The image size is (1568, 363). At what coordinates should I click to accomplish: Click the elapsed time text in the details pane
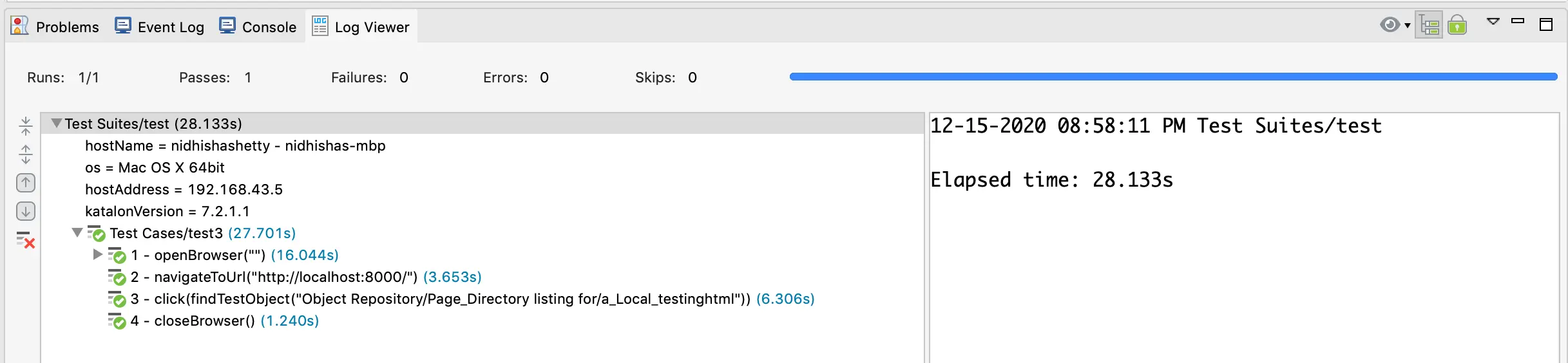point(1051,180)
